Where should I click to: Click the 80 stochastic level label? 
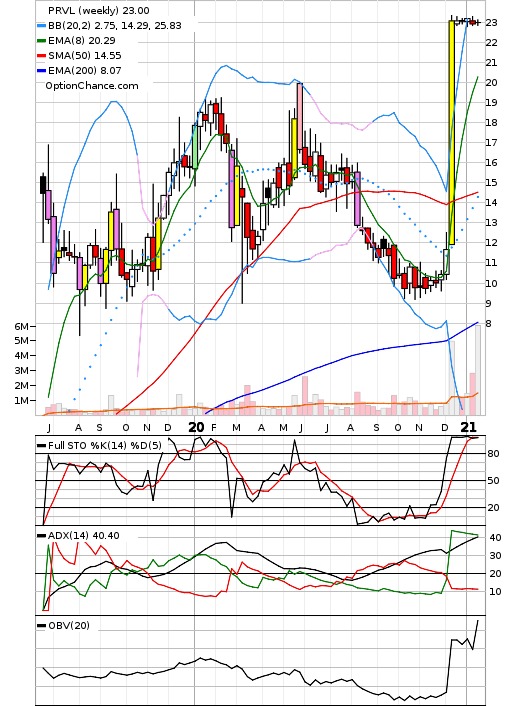493,454
